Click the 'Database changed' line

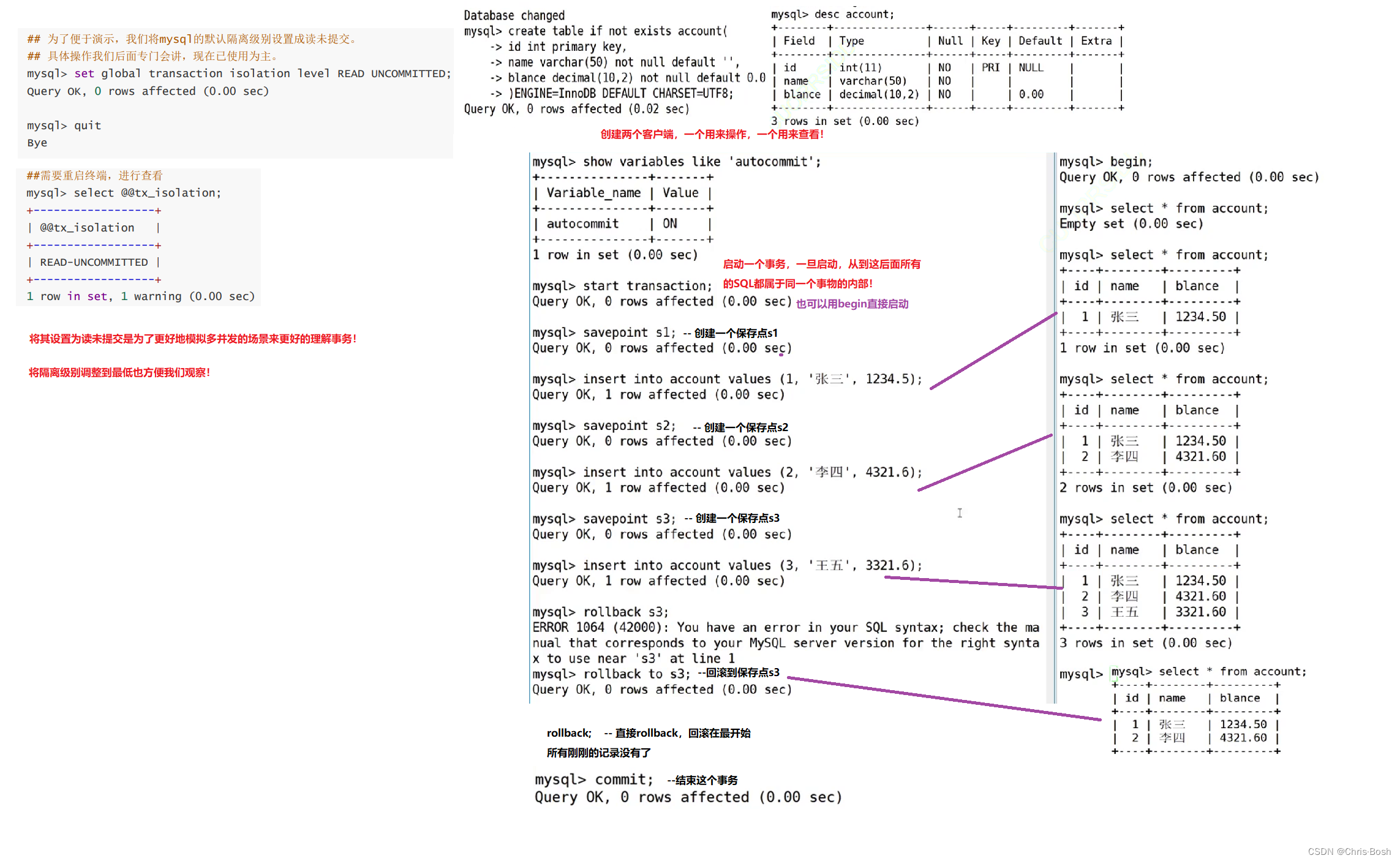pos(514,15)
